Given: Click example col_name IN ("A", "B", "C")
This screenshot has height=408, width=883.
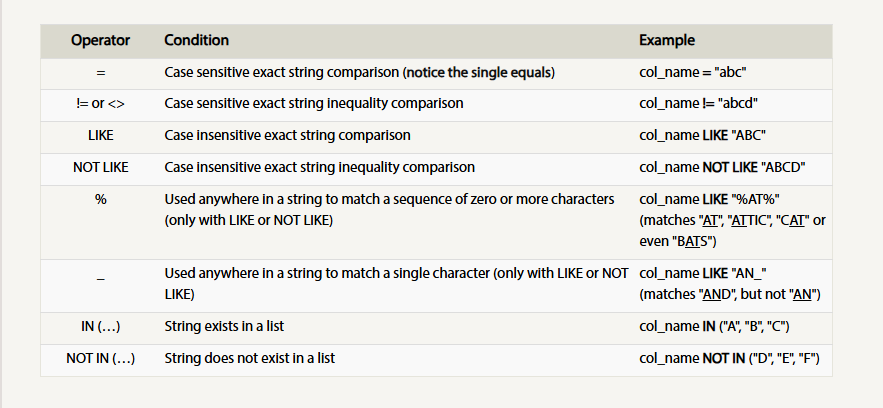Looking at the screenshot, I should pos(714,326).
